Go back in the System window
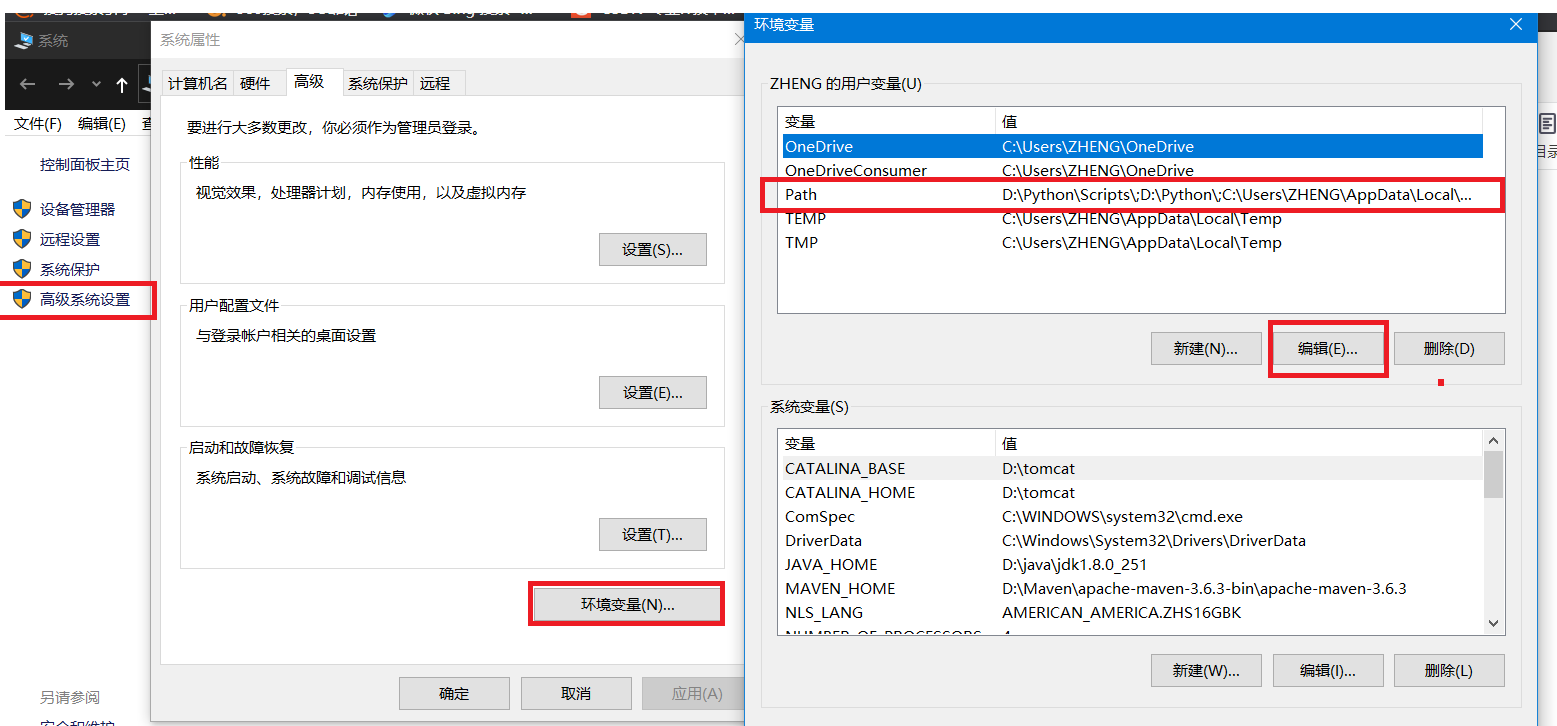1557x726 pixels. (27, 85)
